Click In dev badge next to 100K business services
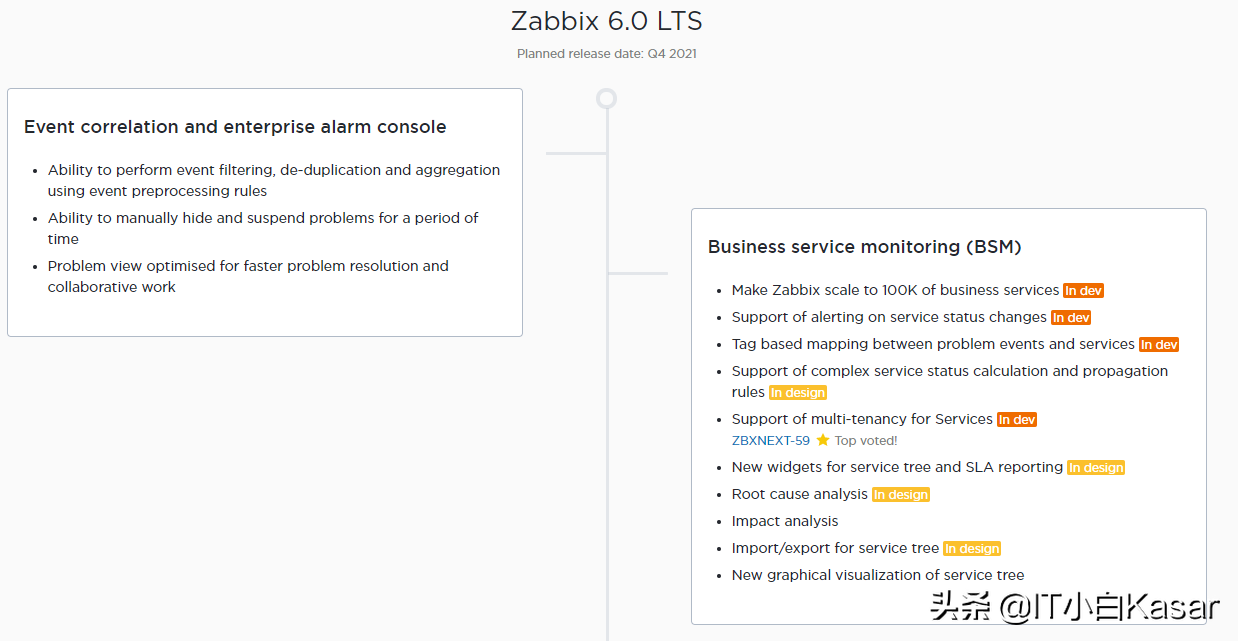Image resolution: width=1238 pixels, height=641 pixels. coord(1083,291)
